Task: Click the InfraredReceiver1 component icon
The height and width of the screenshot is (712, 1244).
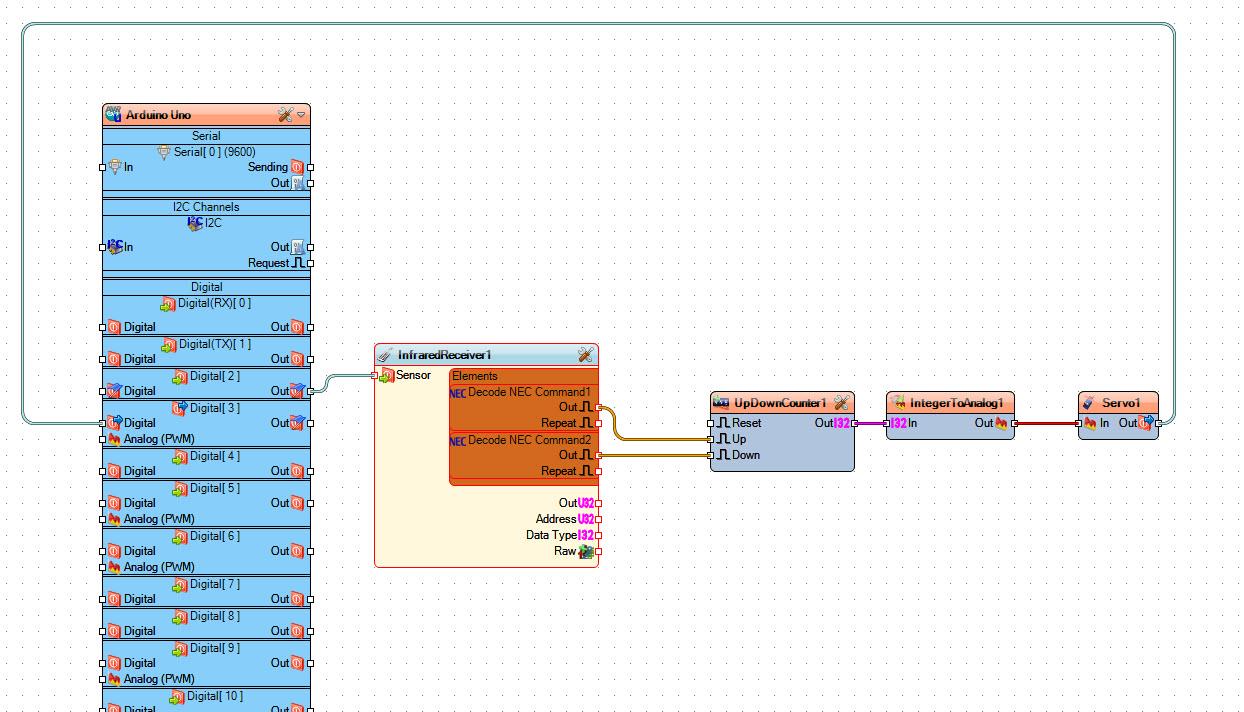Action: click(385, 355)
